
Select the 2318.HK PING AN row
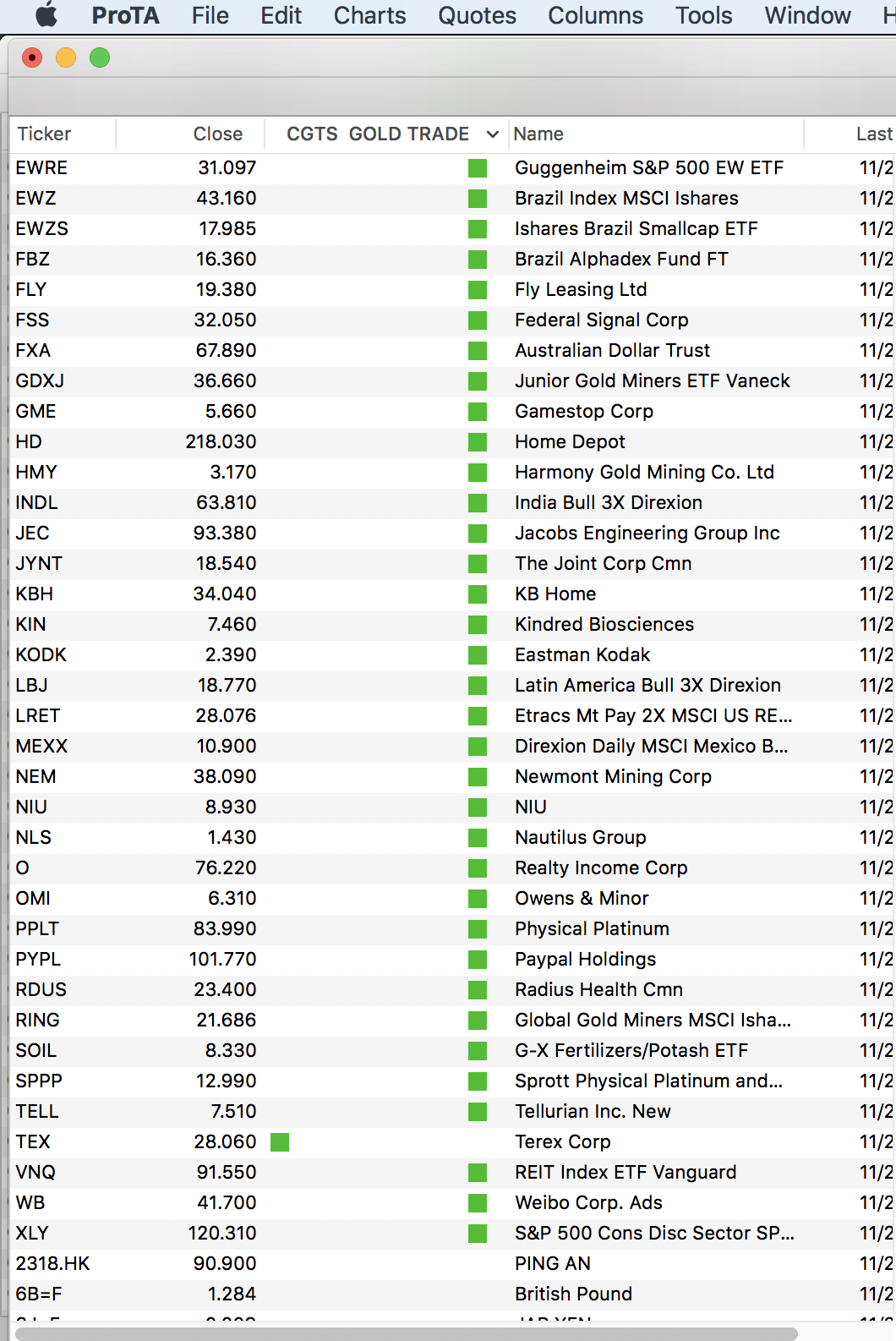(338, 1264)
